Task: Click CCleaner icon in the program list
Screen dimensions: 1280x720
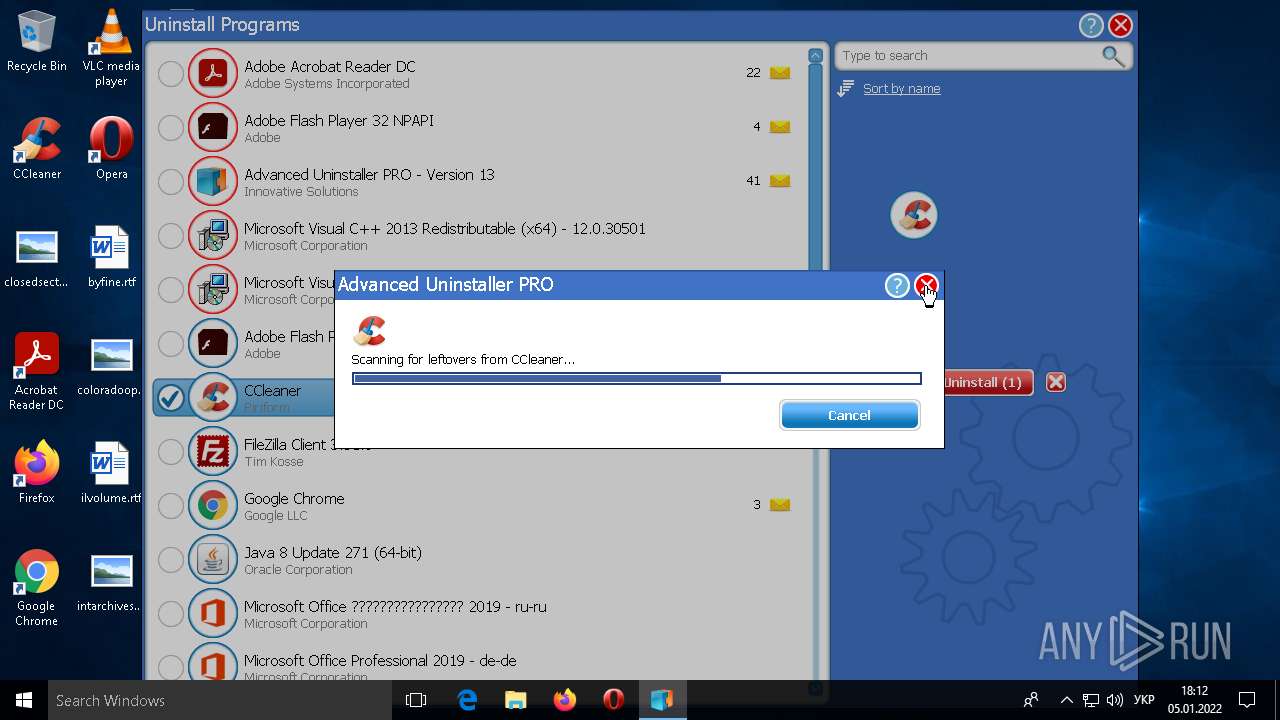Action: [212, 397]
